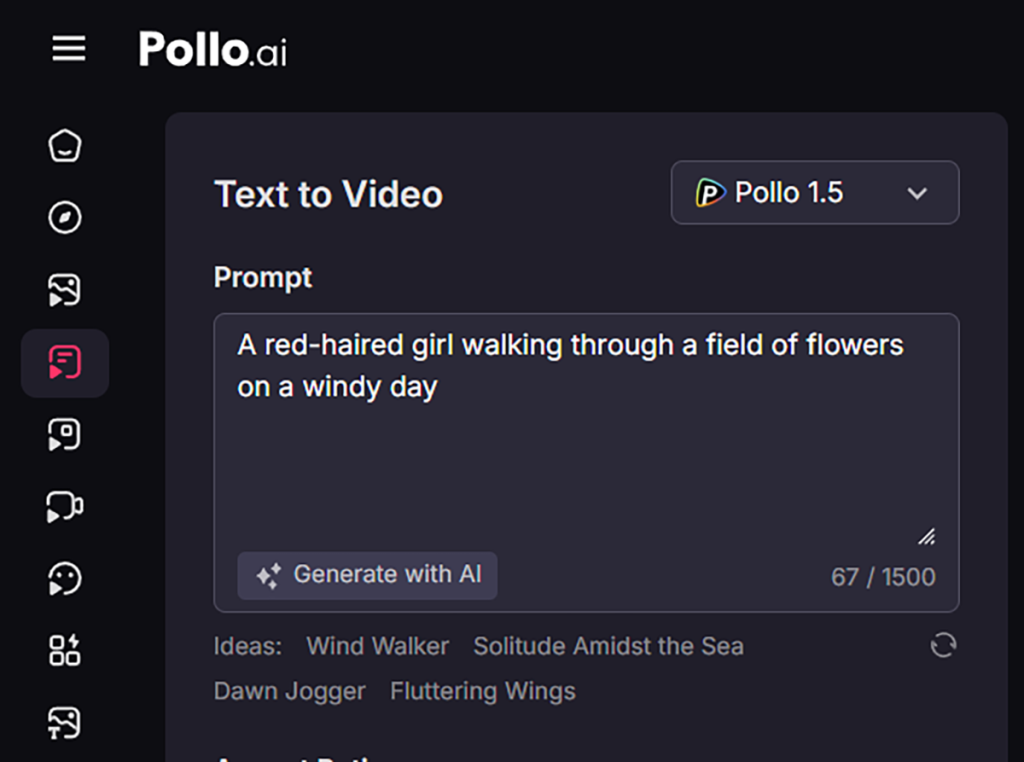Open the hamburger menu
The height and width of the screenshot is (762, 1024).
(x=69, y=48)
